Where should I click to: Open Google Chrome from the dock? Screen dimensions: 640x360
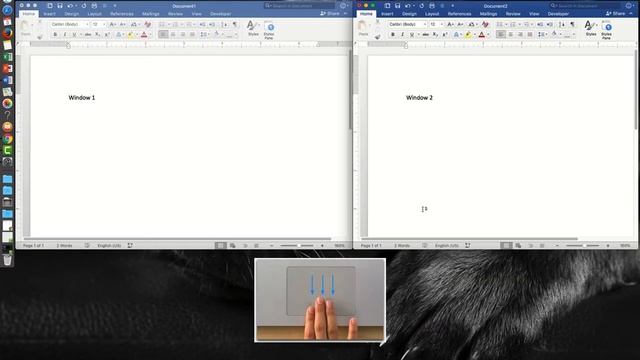(7, 139)
